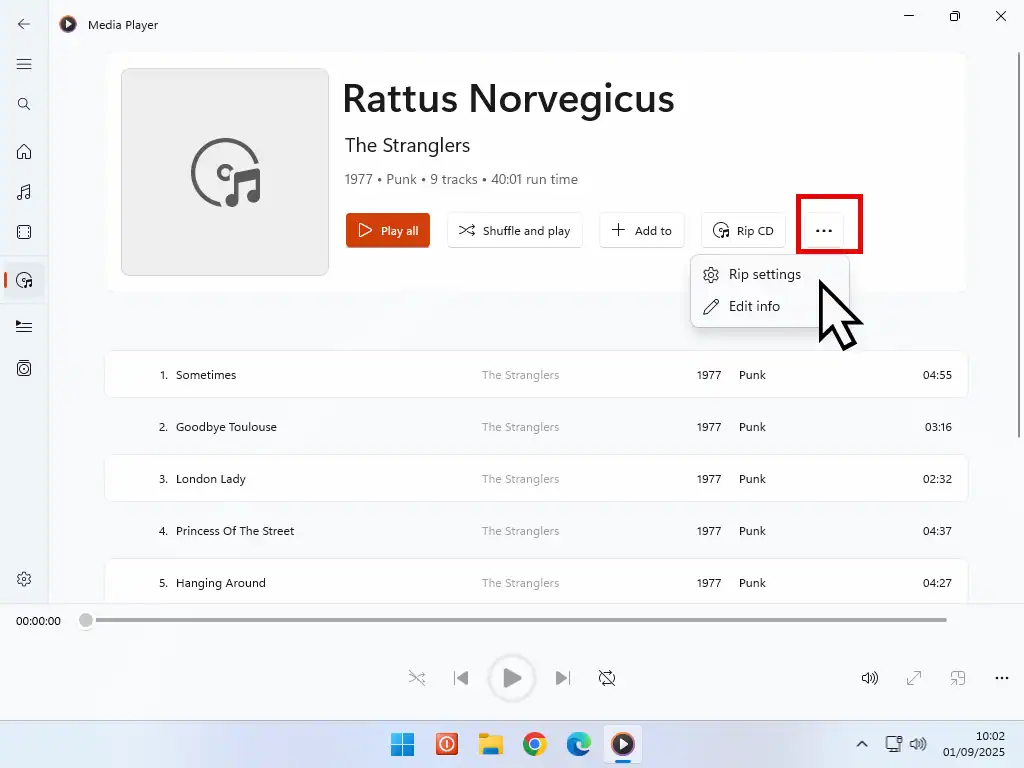The height and width of the screenshot is (768, 1024).
Task: Open the volume control
Action: tap(870, 678)
